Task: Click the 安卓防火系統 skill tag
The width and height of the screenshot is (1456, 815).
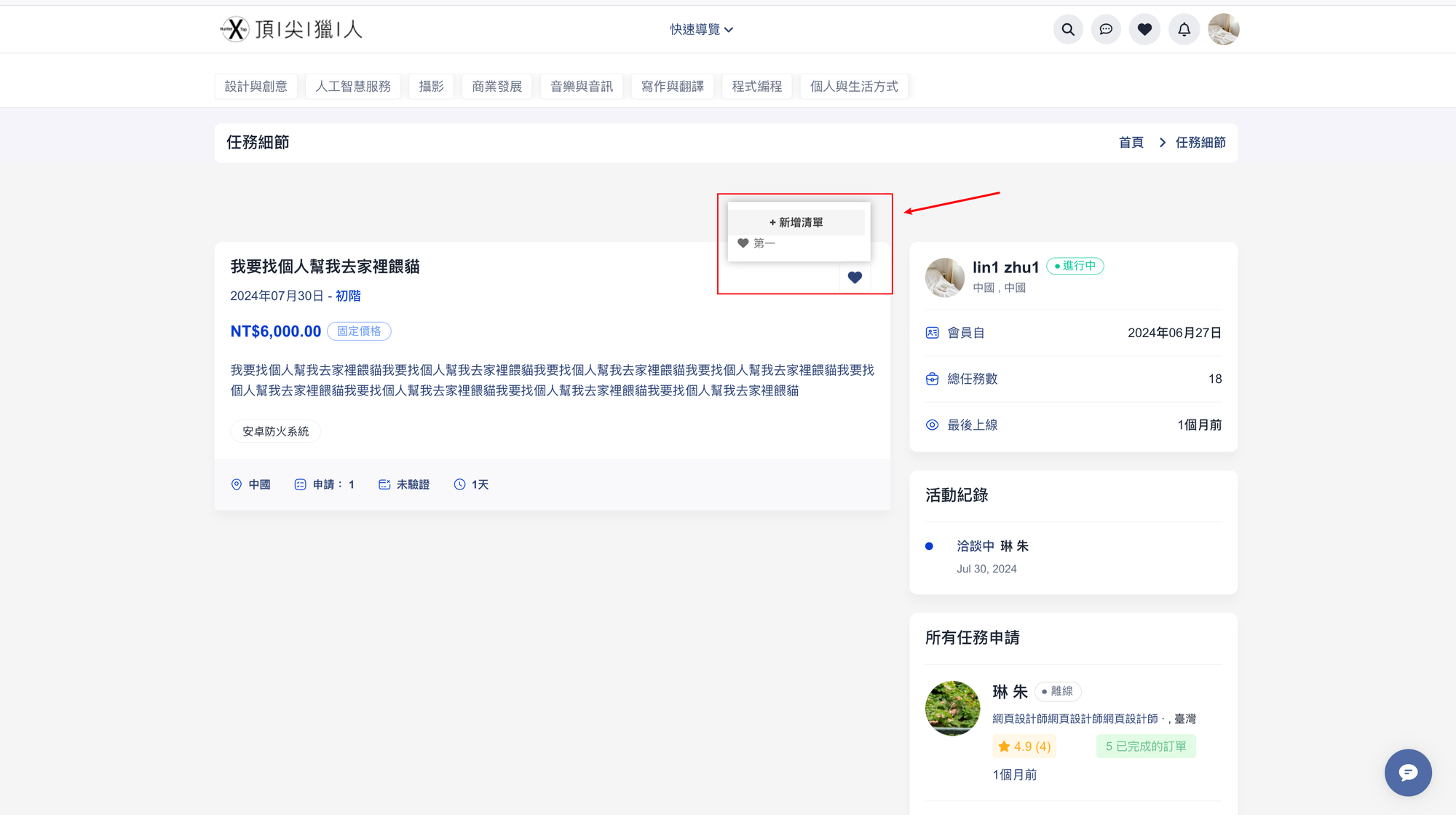Action: point(275,431)
